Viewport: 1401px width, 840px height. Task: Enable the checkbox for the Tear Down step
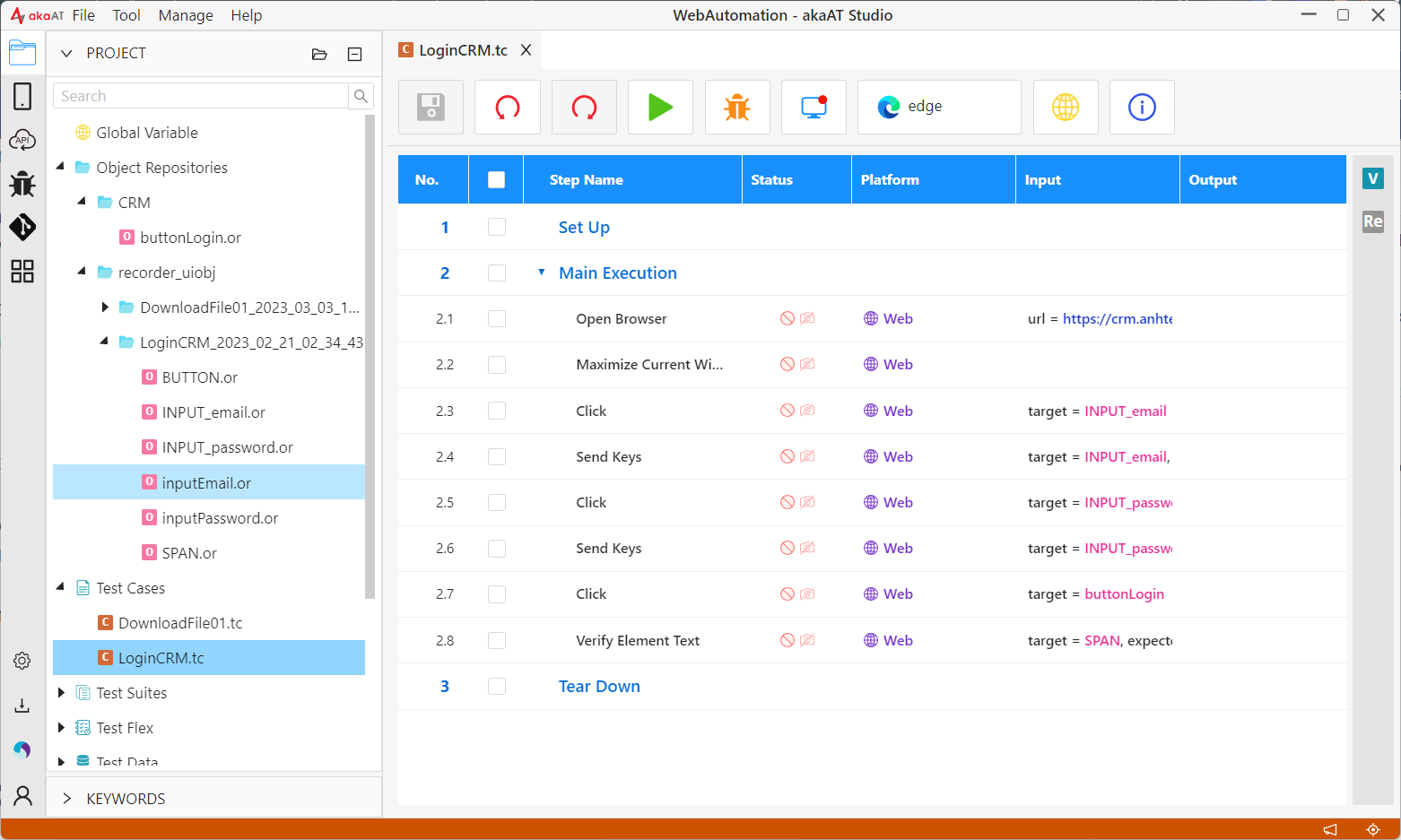pos(497,686)
